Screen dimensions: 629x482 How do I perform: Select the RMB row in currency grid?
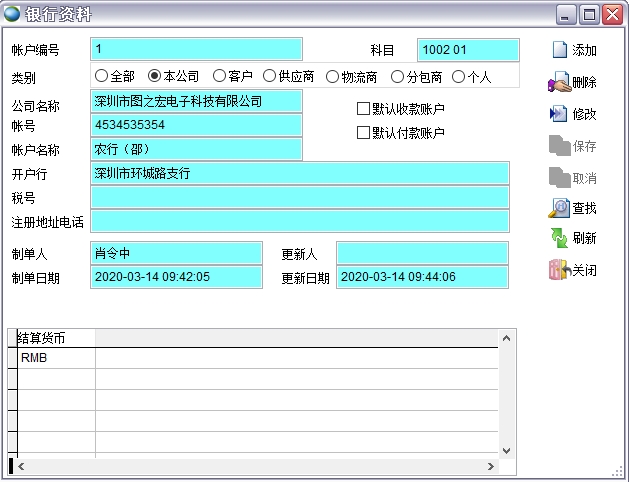click(56, 358)
